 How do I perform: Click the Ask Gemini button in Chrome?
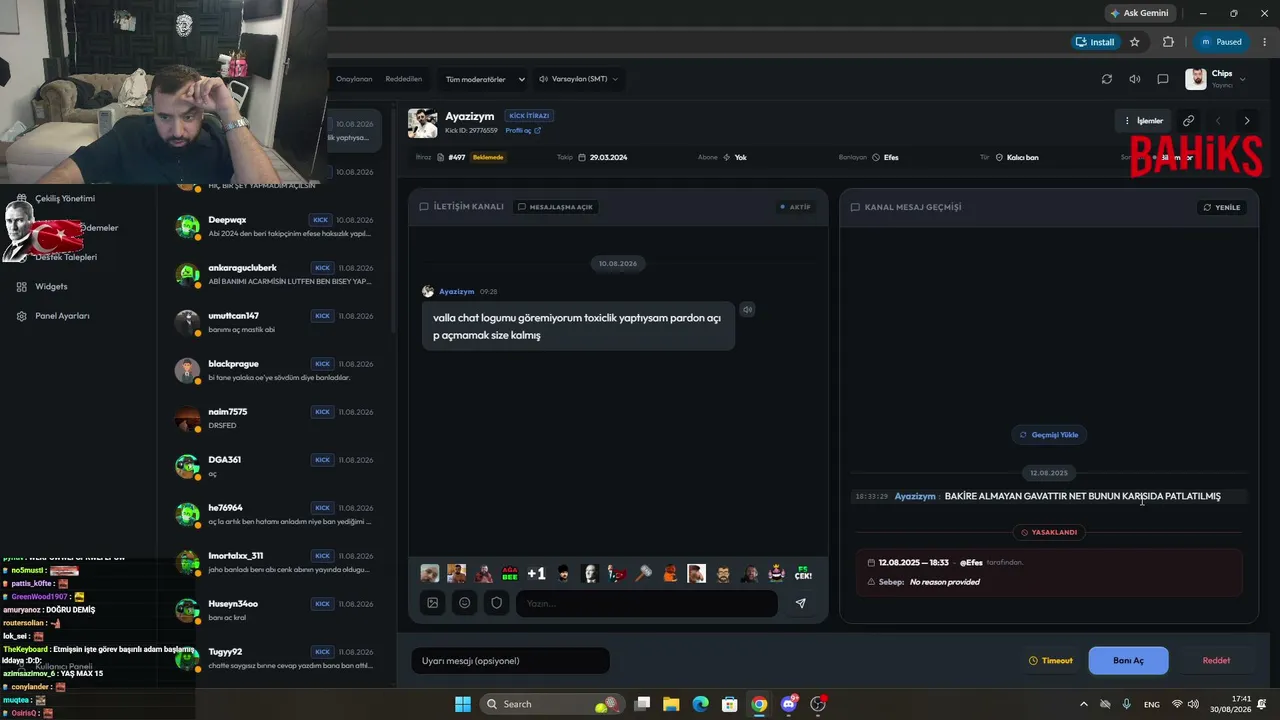(1139, 13)
